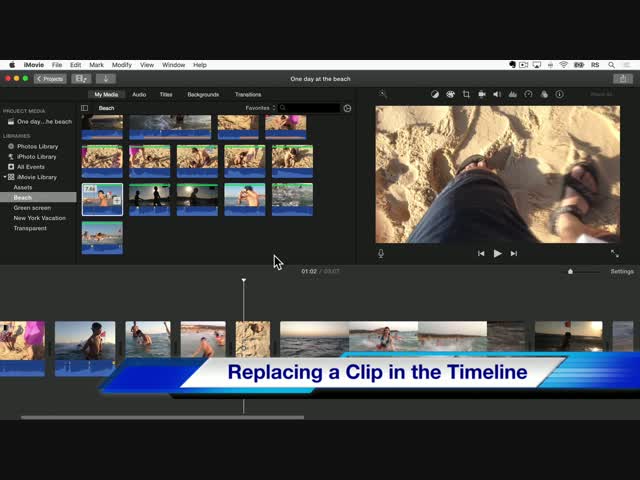Enter fullscreen playback mode
Image resolution: width=640 pixels, height=480 pixels.
[x=615, y=253]
